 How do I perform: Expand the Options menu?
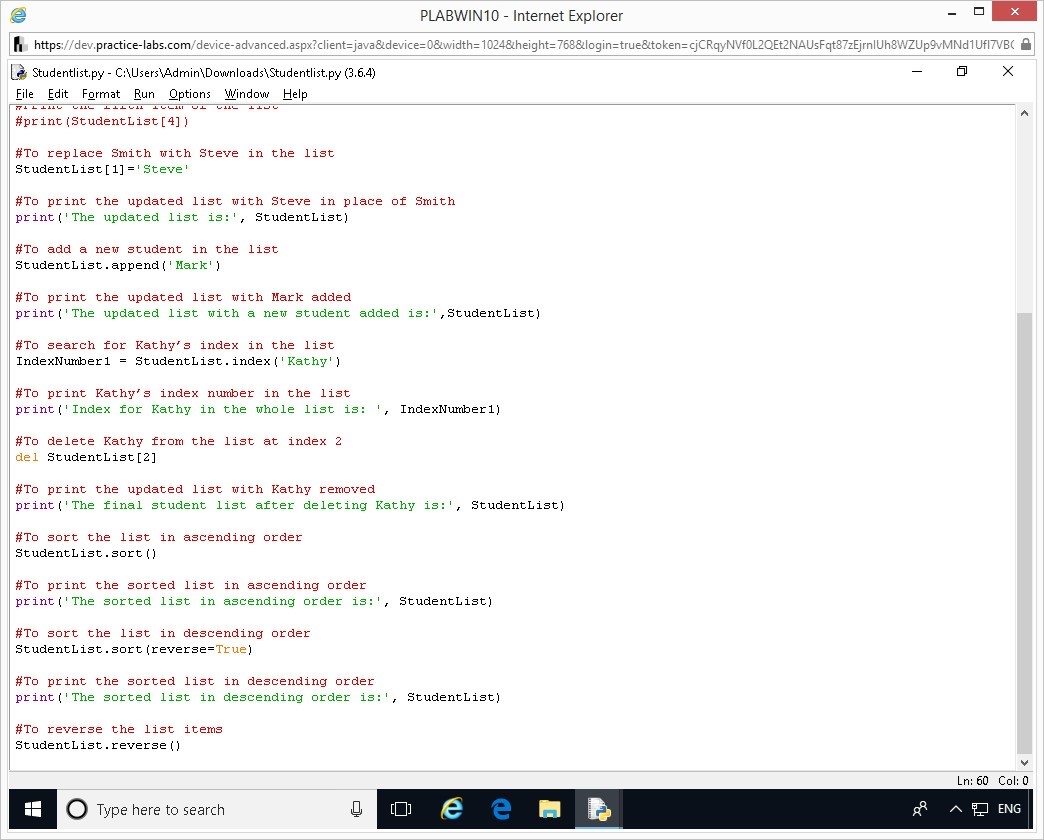coord(189,94)
